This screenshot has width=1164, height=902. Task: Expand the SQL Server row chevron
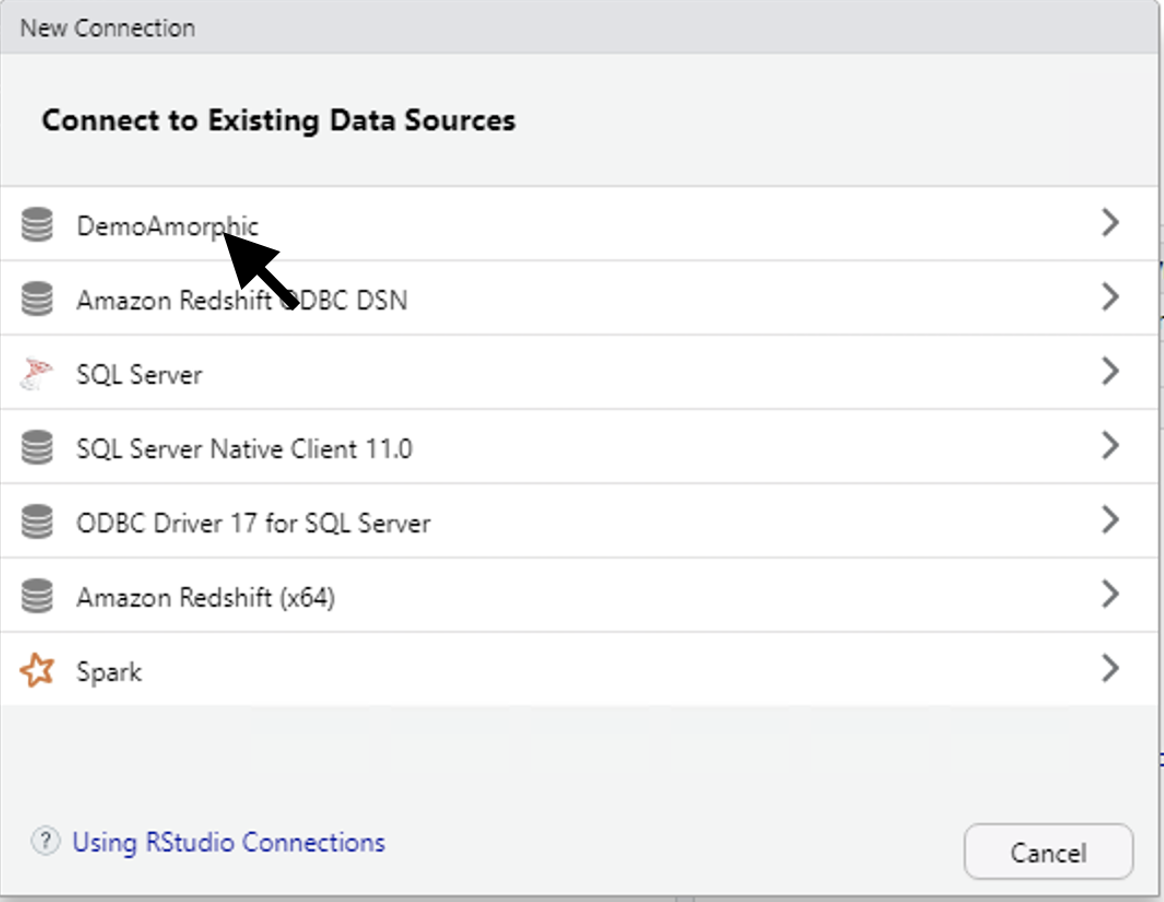(1111, 371)
